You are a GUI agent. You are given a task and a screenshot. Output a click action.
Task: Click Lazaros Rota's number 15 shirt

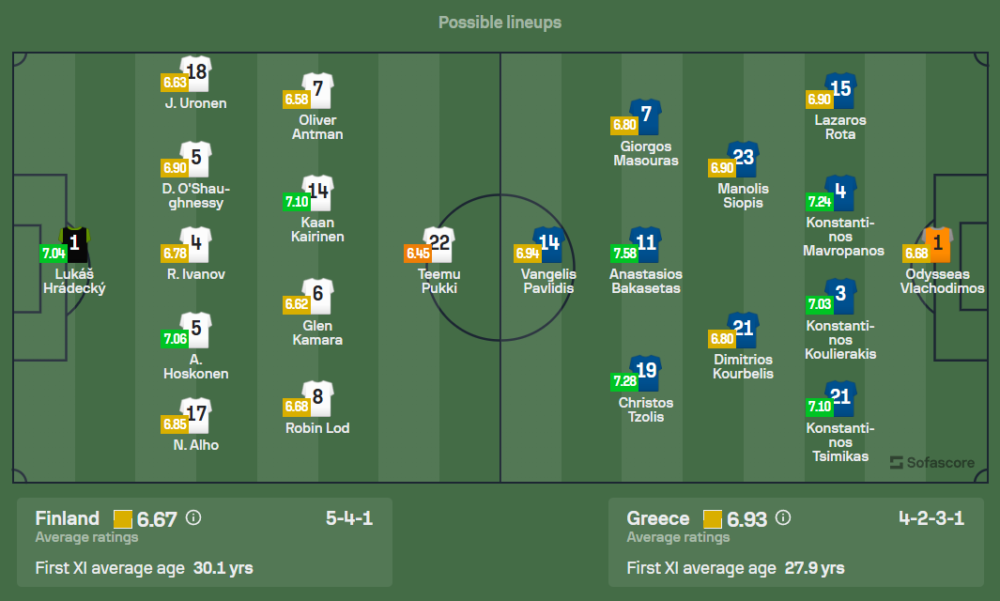(x=840, y=90)
